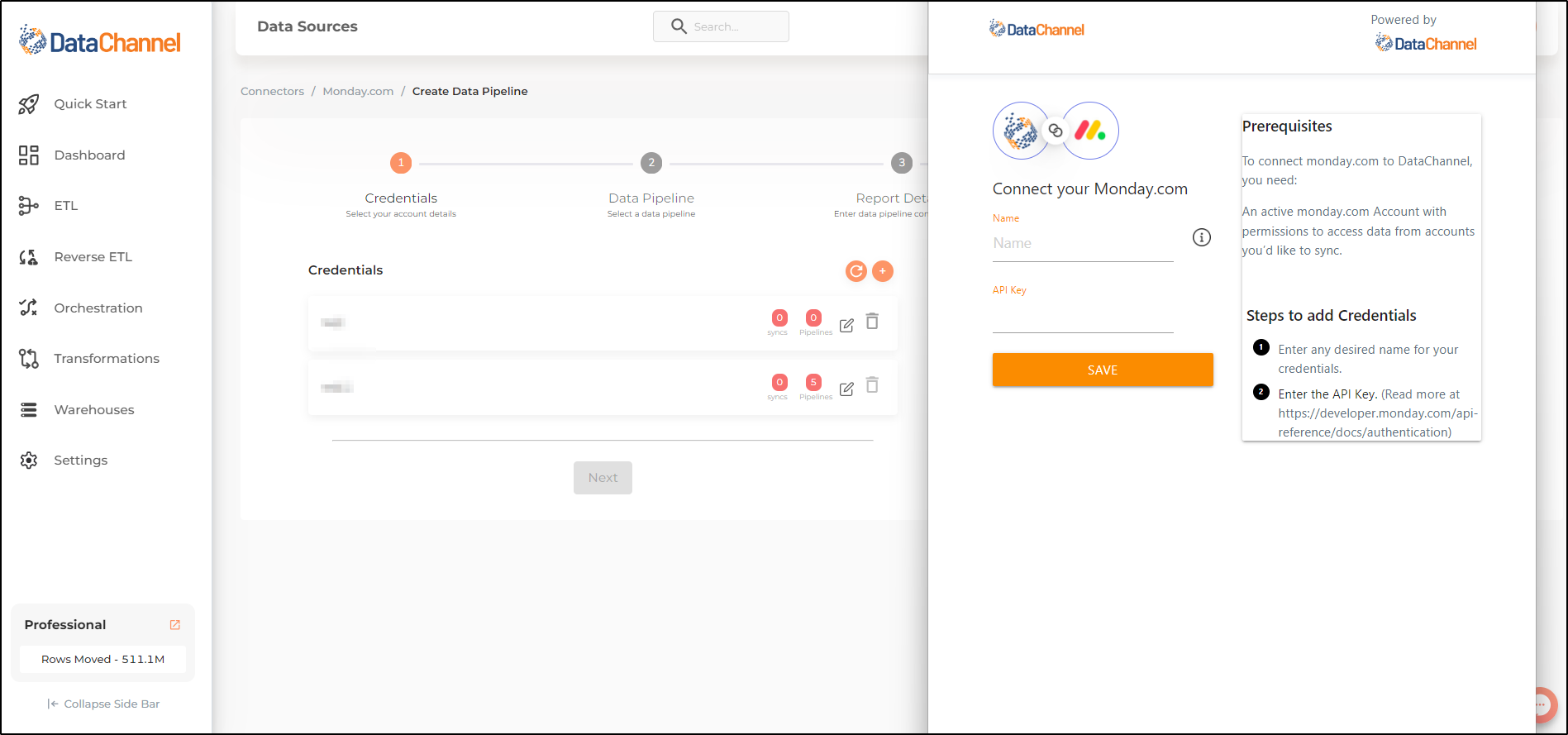The height and width of the screenshot is (735, 1568).
Task: Click the info icon beside the Name field
Action: click(x=1202, y=237)
